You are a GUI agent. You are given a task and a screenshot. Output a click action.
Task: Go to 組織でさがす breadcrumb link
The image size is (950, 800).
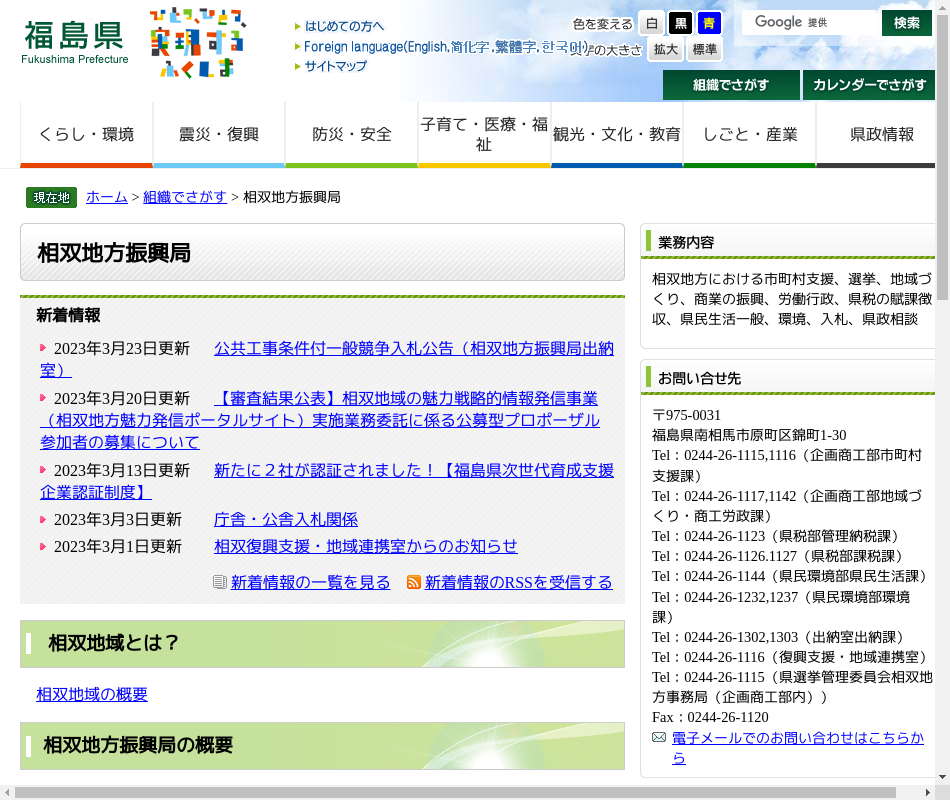tap(185, 197)
